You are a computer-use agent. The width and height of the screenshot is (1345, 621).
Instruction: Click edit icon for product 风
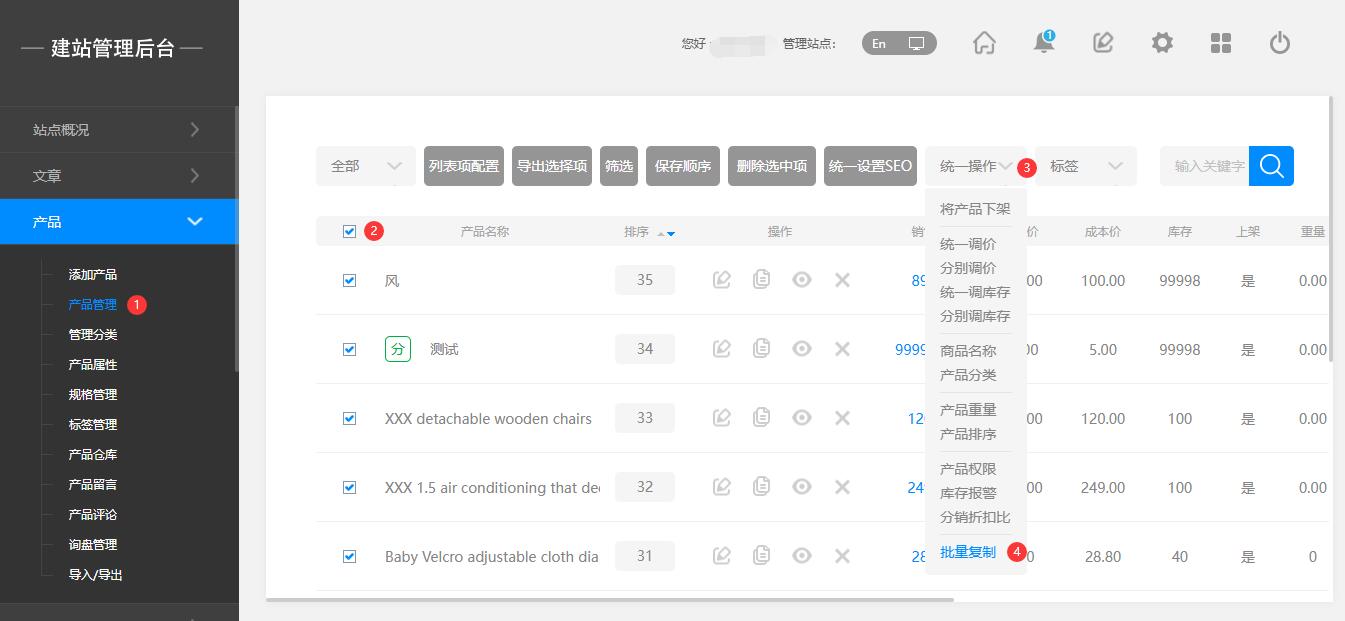(x=721, y=280)
